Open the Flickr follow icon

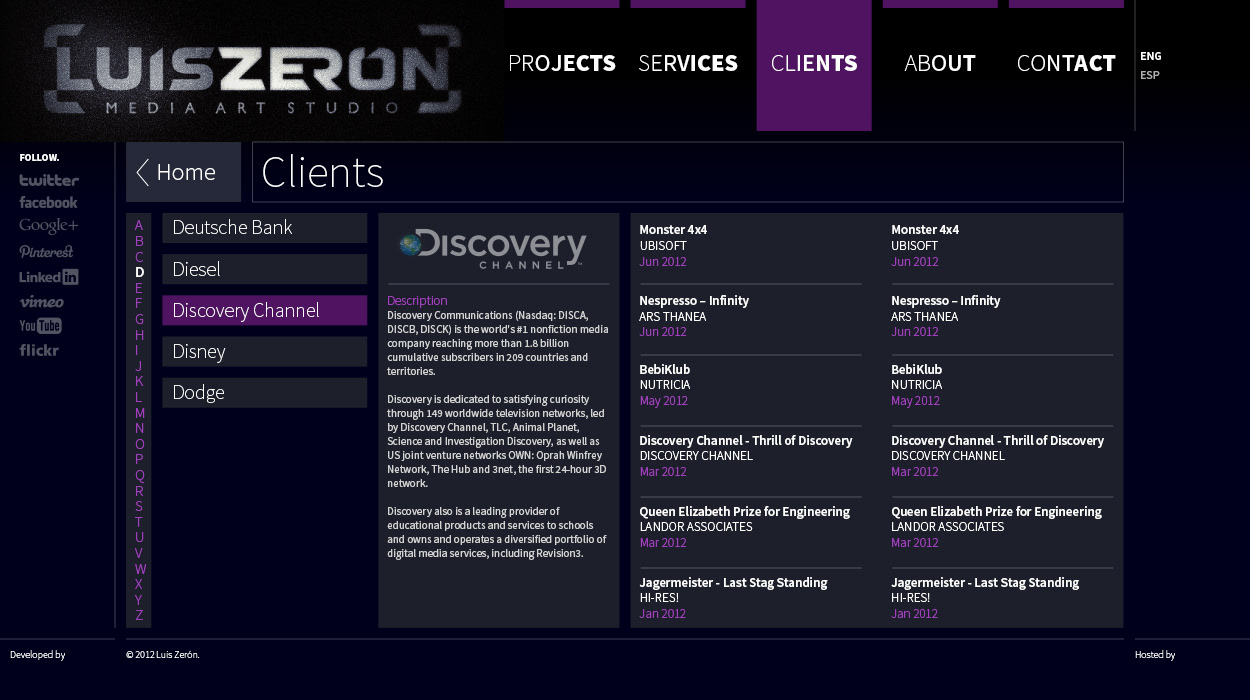39,350
